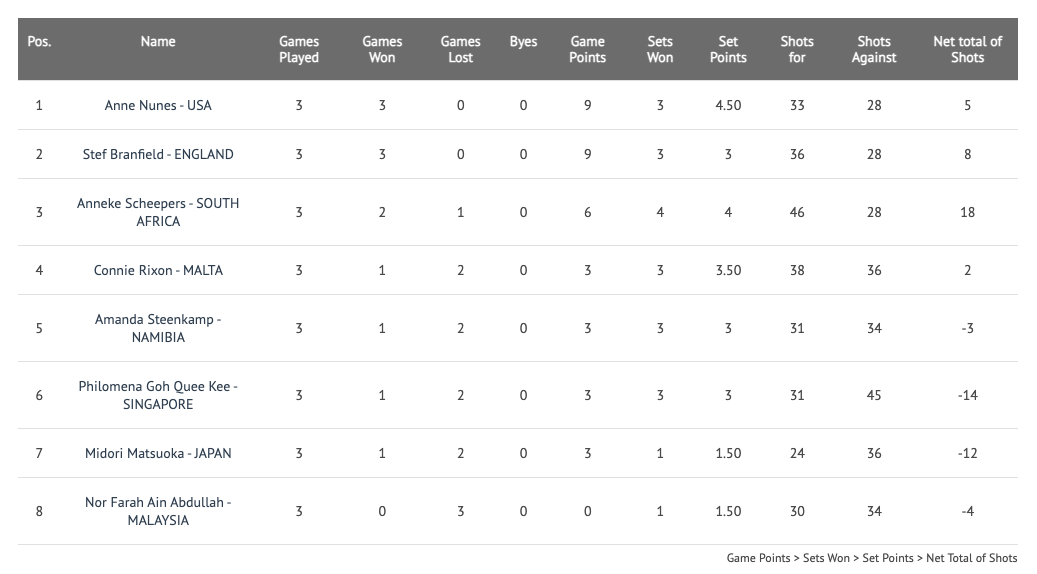Open Anneke Scheepers - SOUTH AFRICA player

pyautogui.click(x=158, y=212)
